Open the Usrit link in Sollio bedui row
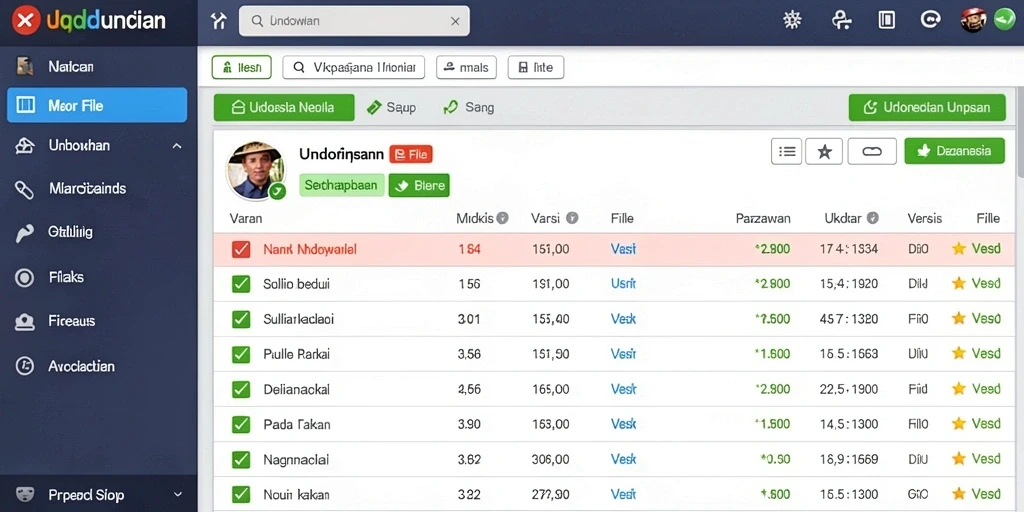This screenshot has width=1024, height=512. [x=624, y=283]
